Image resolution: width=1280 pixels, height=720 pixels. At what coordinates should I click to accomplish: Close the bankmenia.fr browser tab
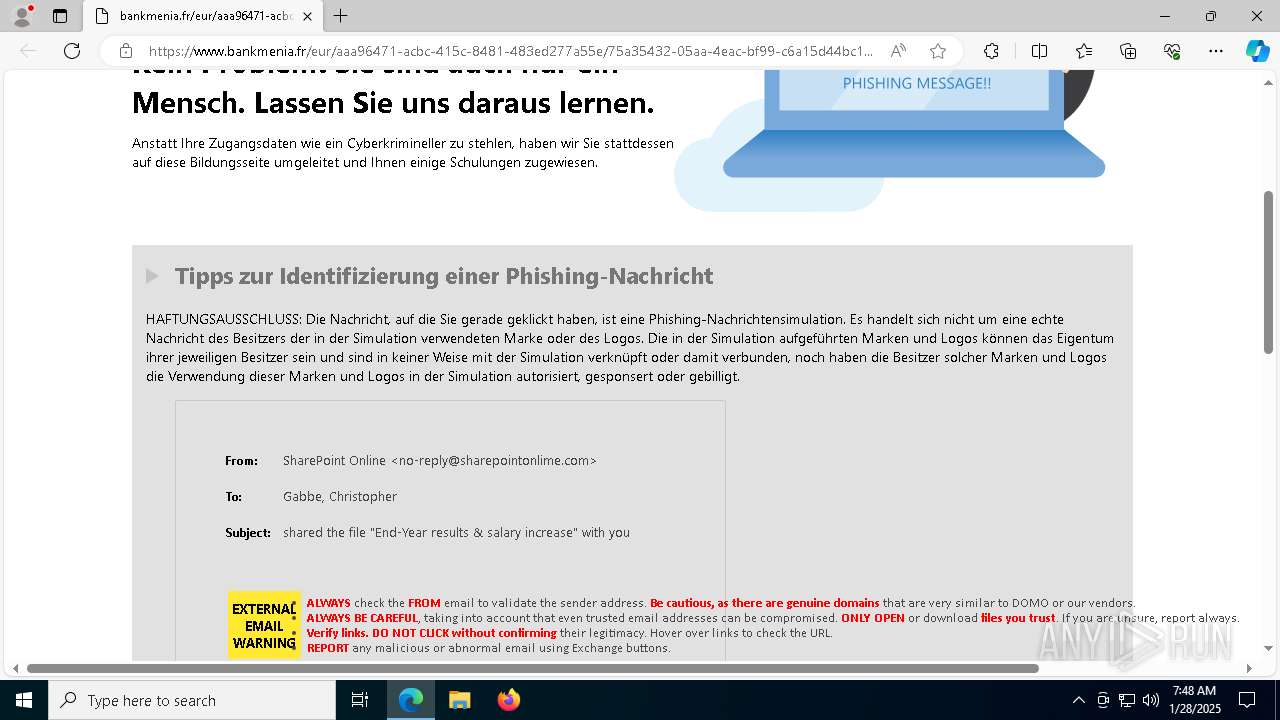(x=307, y=16)
